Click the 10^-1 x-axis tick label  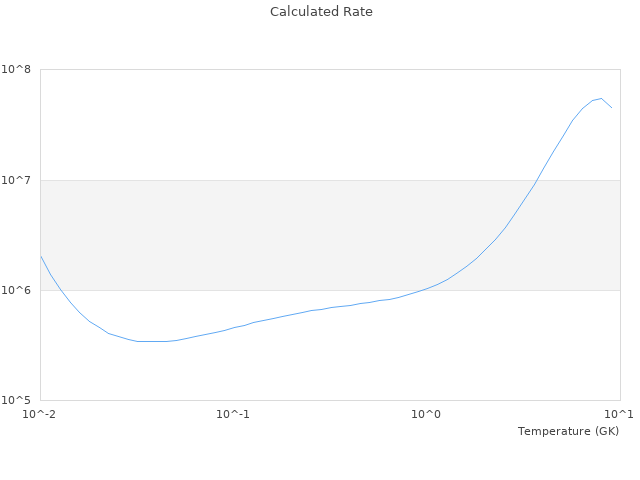[233, 414]
